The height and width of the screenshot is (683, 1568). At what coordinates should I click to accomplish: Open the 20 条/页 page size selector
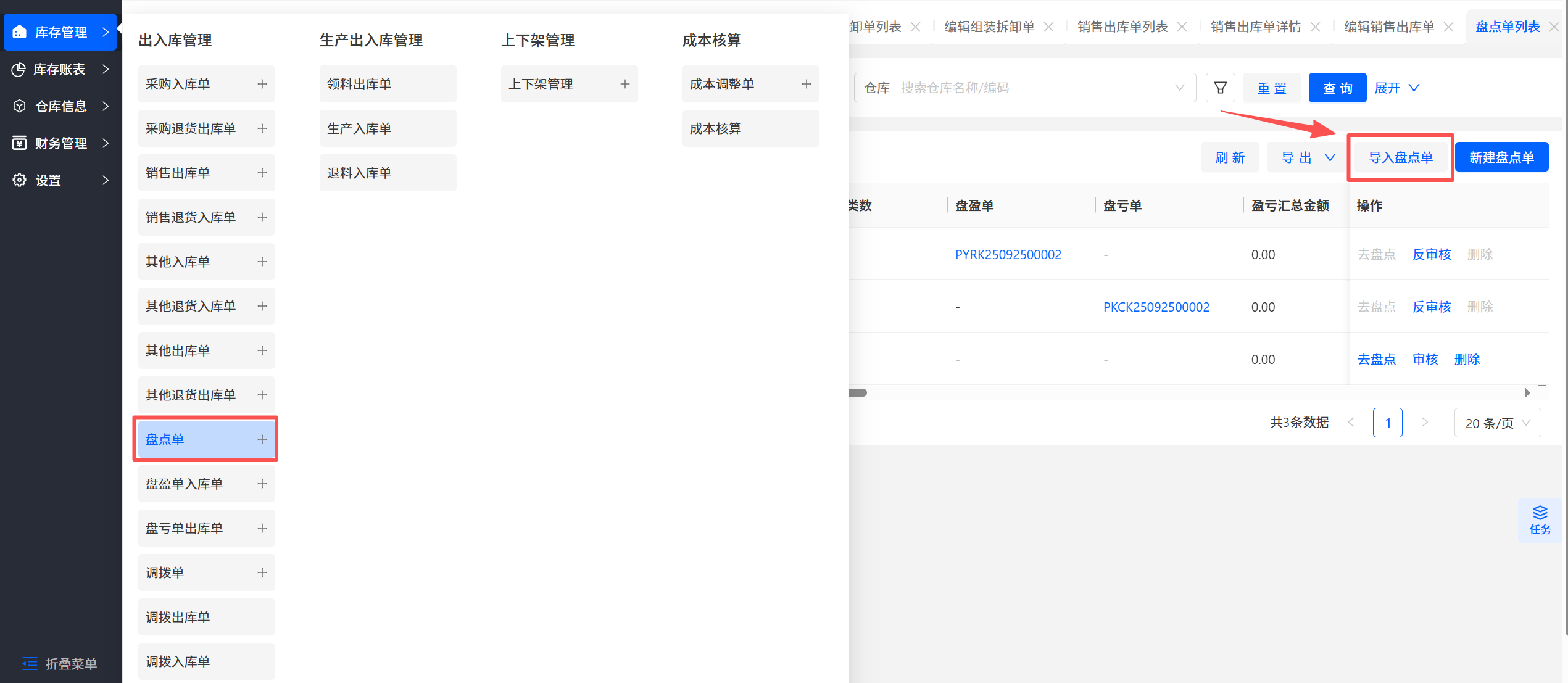[x=1497, y=423]
